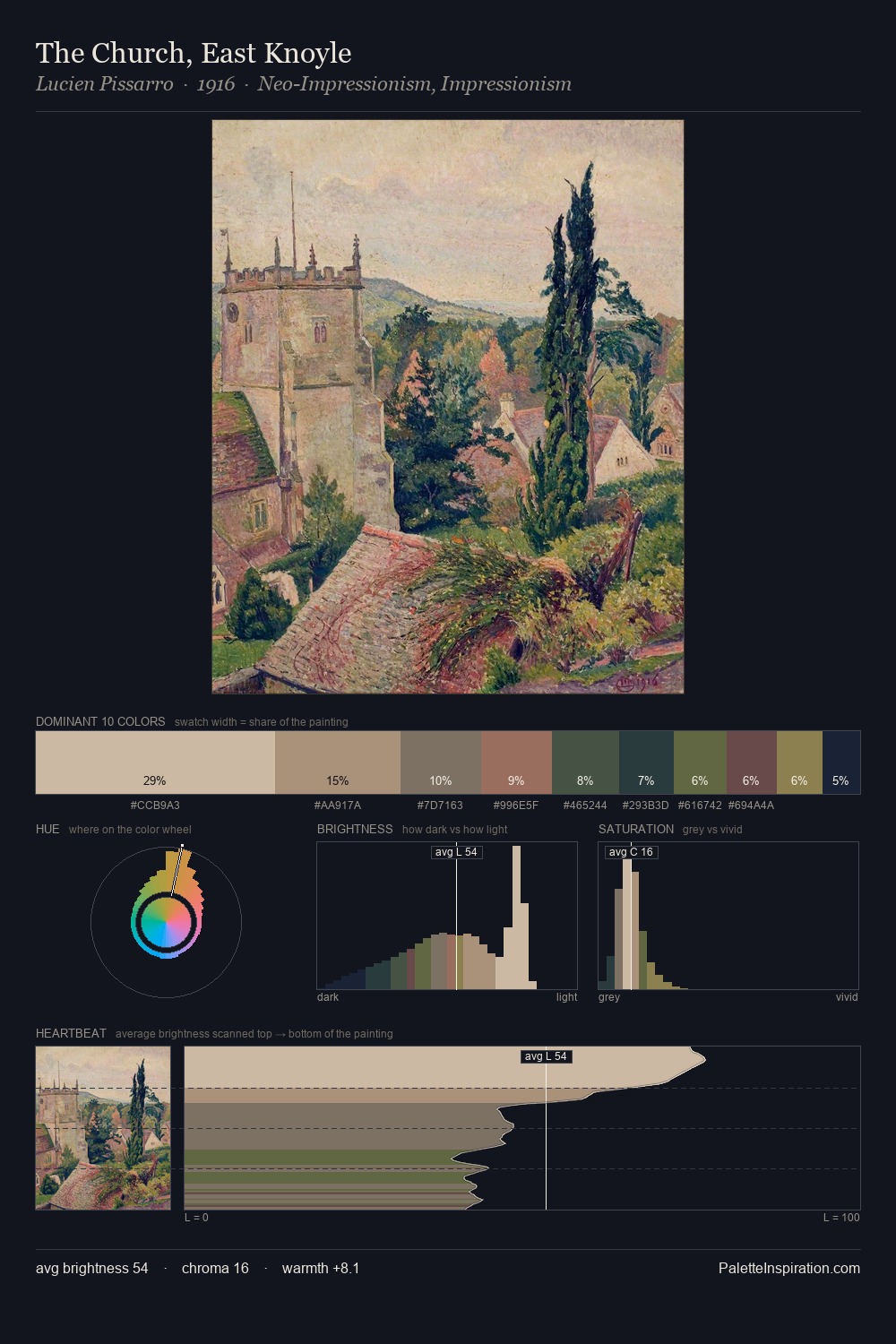The image size is (896, 1344).
Task: Click the hue color wheel chart
Action: click(166, 922)
